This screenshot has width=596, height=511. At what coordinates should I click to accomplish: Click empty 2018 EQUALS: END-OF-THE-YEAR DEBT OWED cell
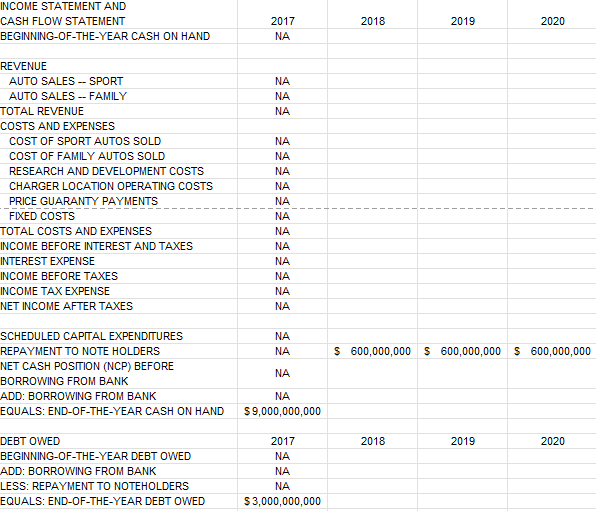pyautogui.click(x=372, y=501)
